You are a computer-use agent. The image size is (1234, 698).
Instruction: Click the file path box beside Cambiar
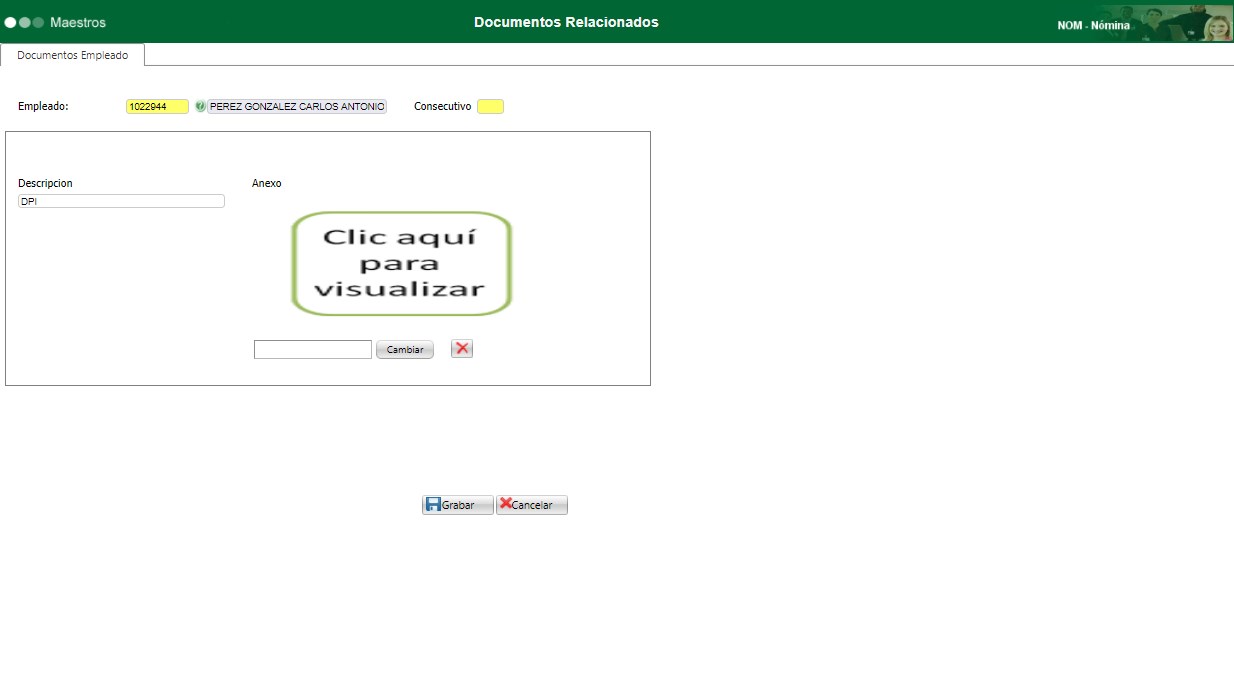(312, 348)
